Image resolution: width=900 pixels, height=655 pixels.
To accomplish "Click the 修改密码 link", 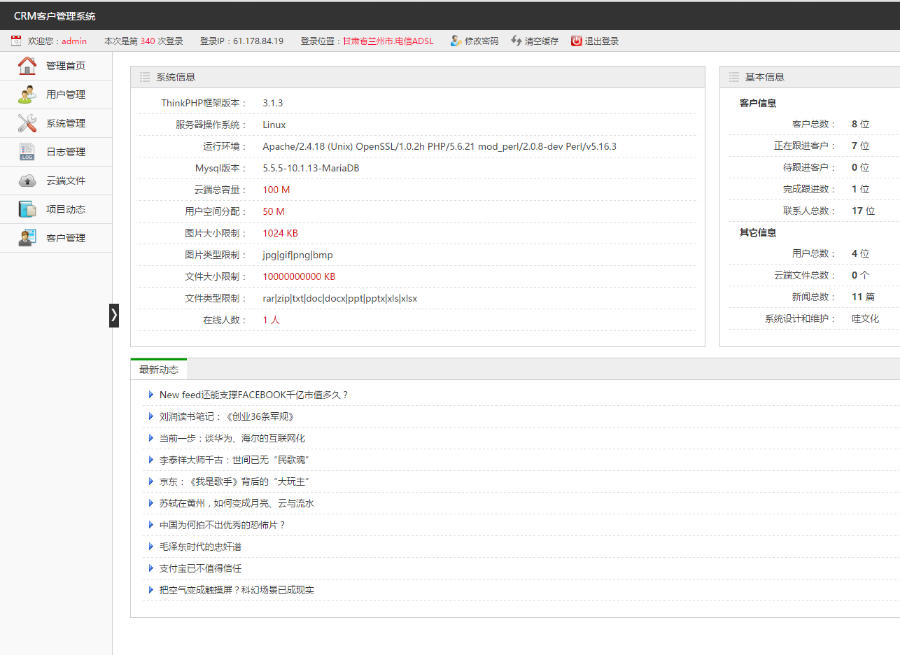I will click(x=481, y=41).
